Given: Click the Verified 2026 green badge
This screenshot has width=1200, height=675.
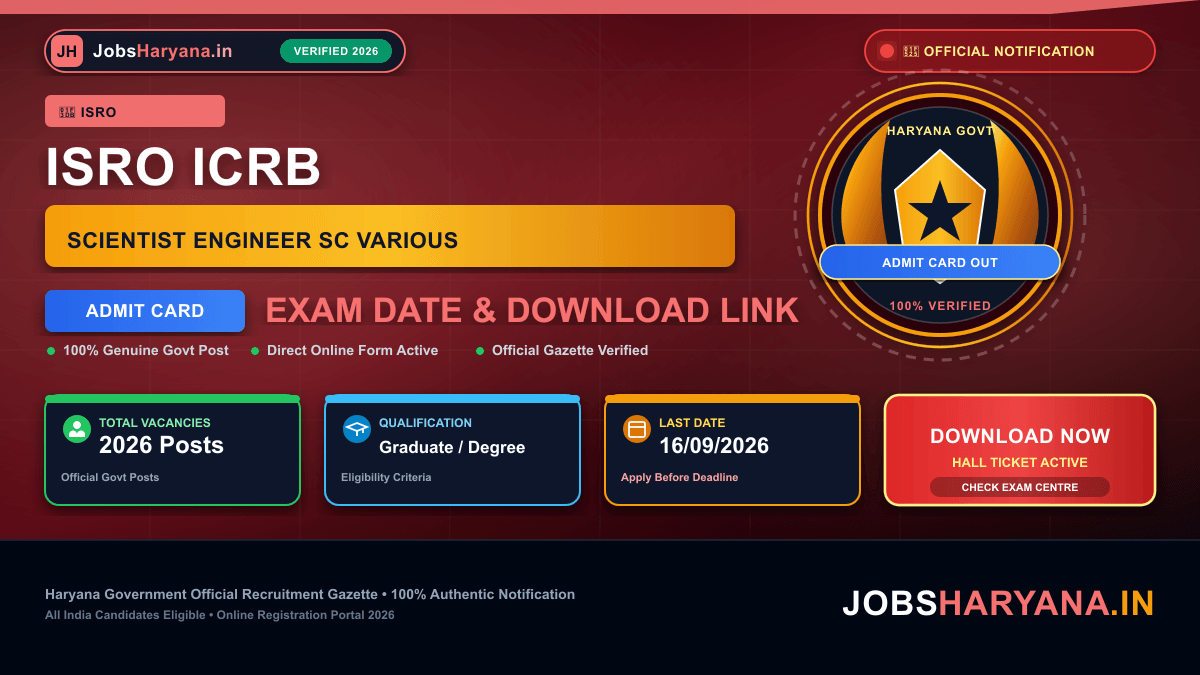Looking at the screenshot, I should pyautogui.click(x=336, y=51).
